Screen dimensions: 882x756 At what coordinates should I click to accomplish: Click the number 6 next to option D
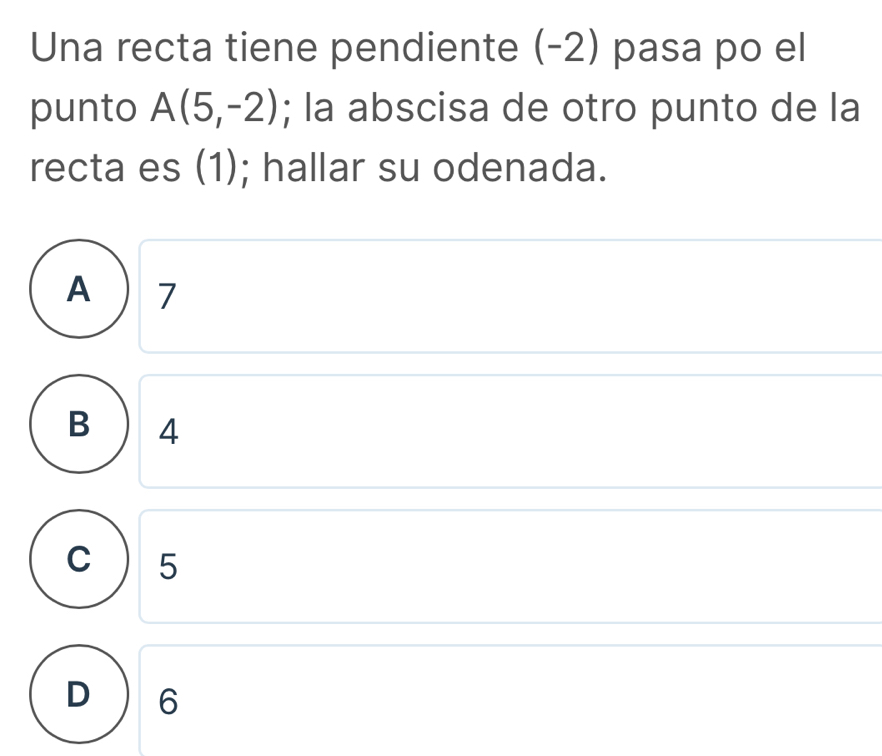(169, 702)
